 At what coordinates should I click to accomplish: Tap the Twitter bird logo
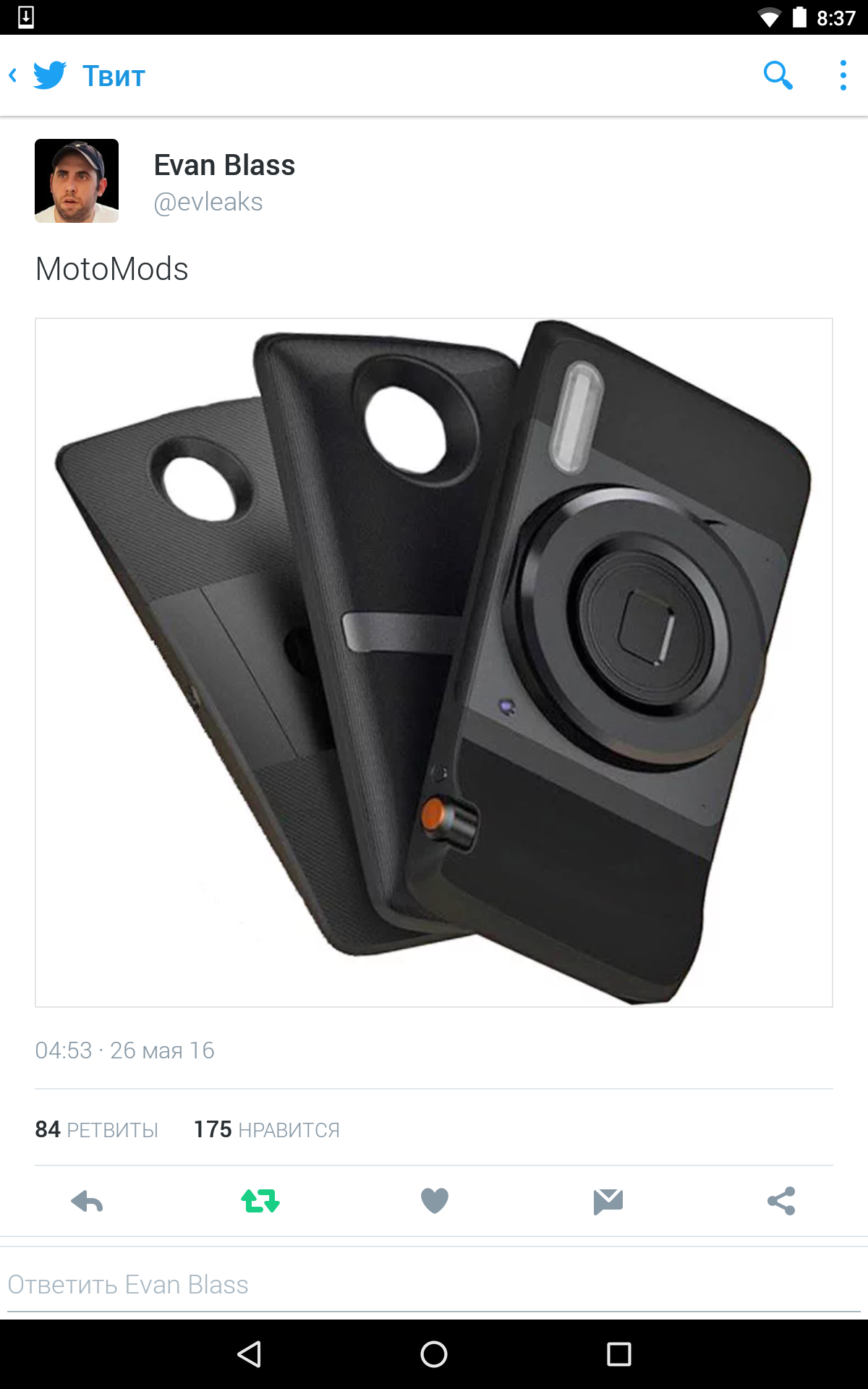[x=50, y=75]
